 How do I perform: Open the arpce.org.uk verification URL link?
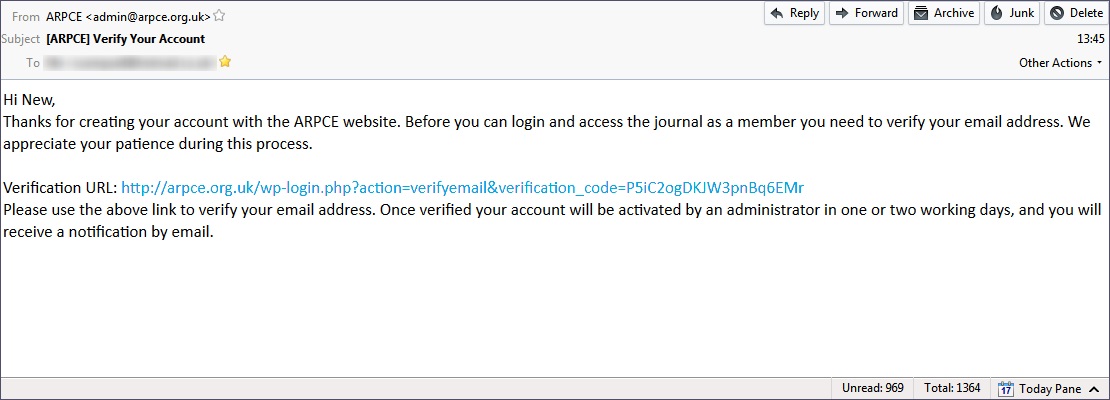coord(462,187)
